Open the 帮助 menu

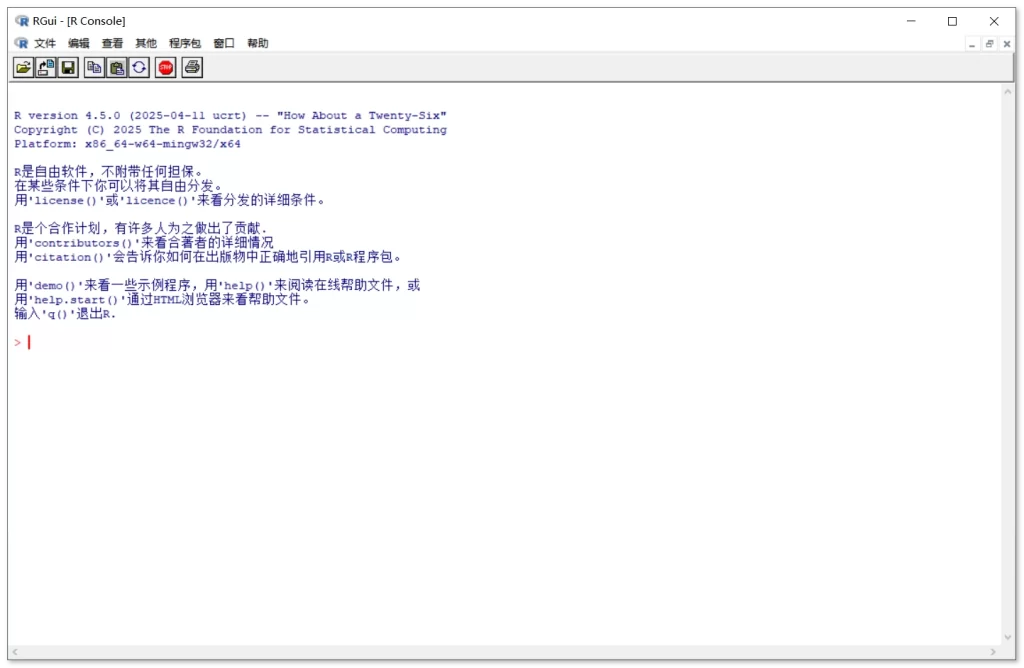(258, 43)
